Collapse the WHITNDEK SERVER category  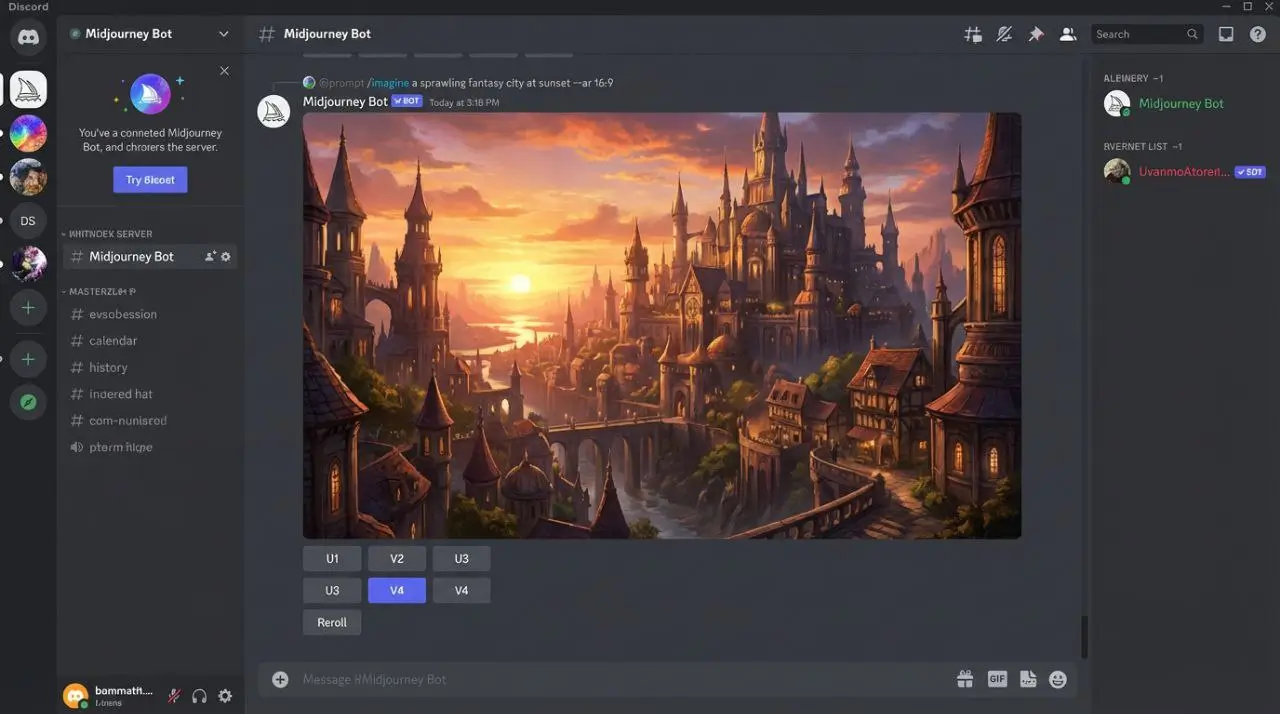point(110,234)
